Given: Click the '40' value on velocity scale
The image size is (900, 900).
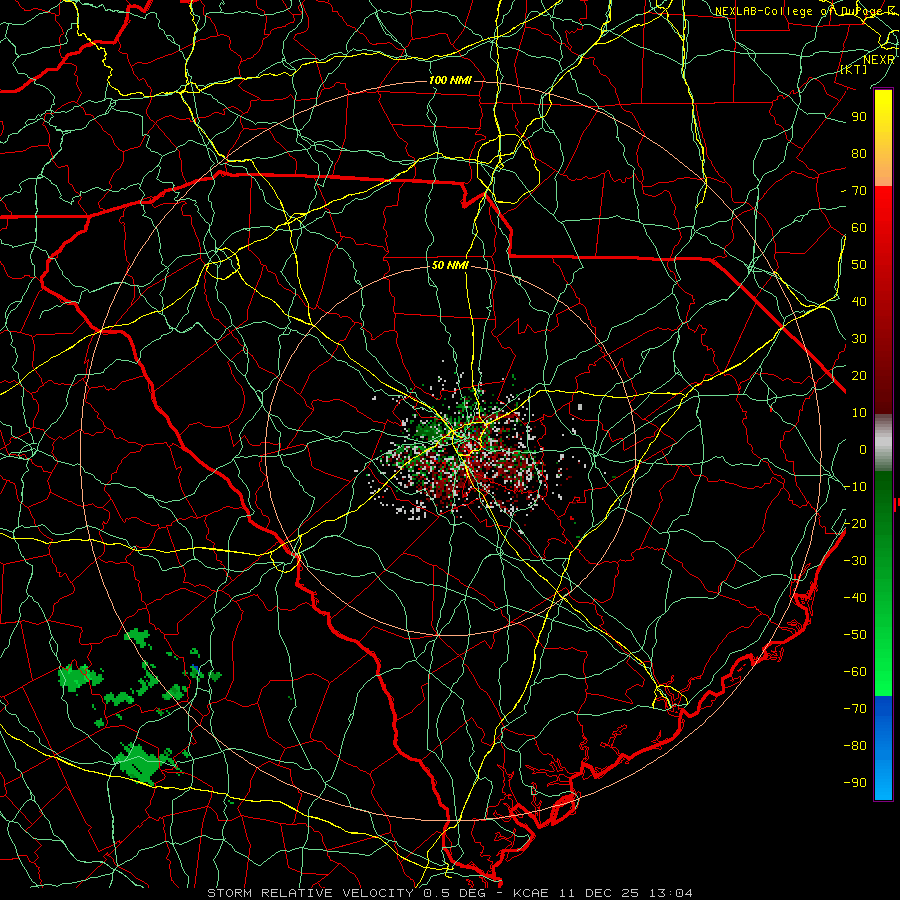Looking at the screenshot, I should click(859, 301).
